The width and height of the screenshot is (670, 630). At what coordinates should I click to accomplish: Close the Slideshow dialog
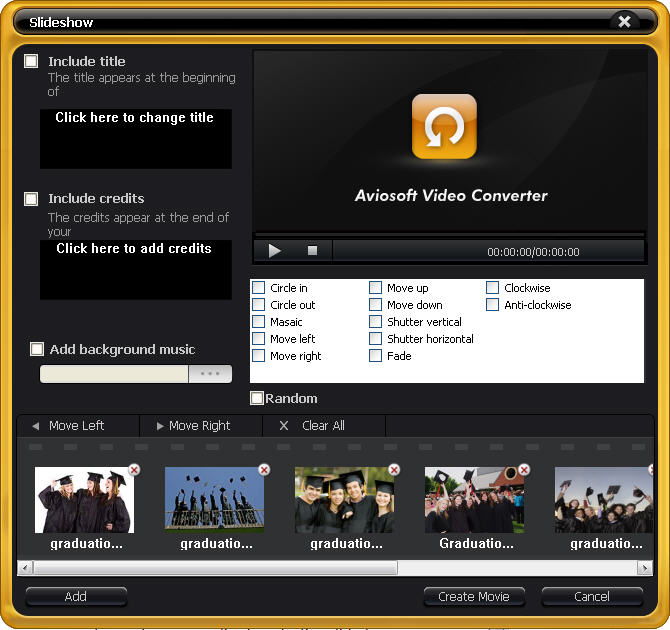tap(624, 21)
